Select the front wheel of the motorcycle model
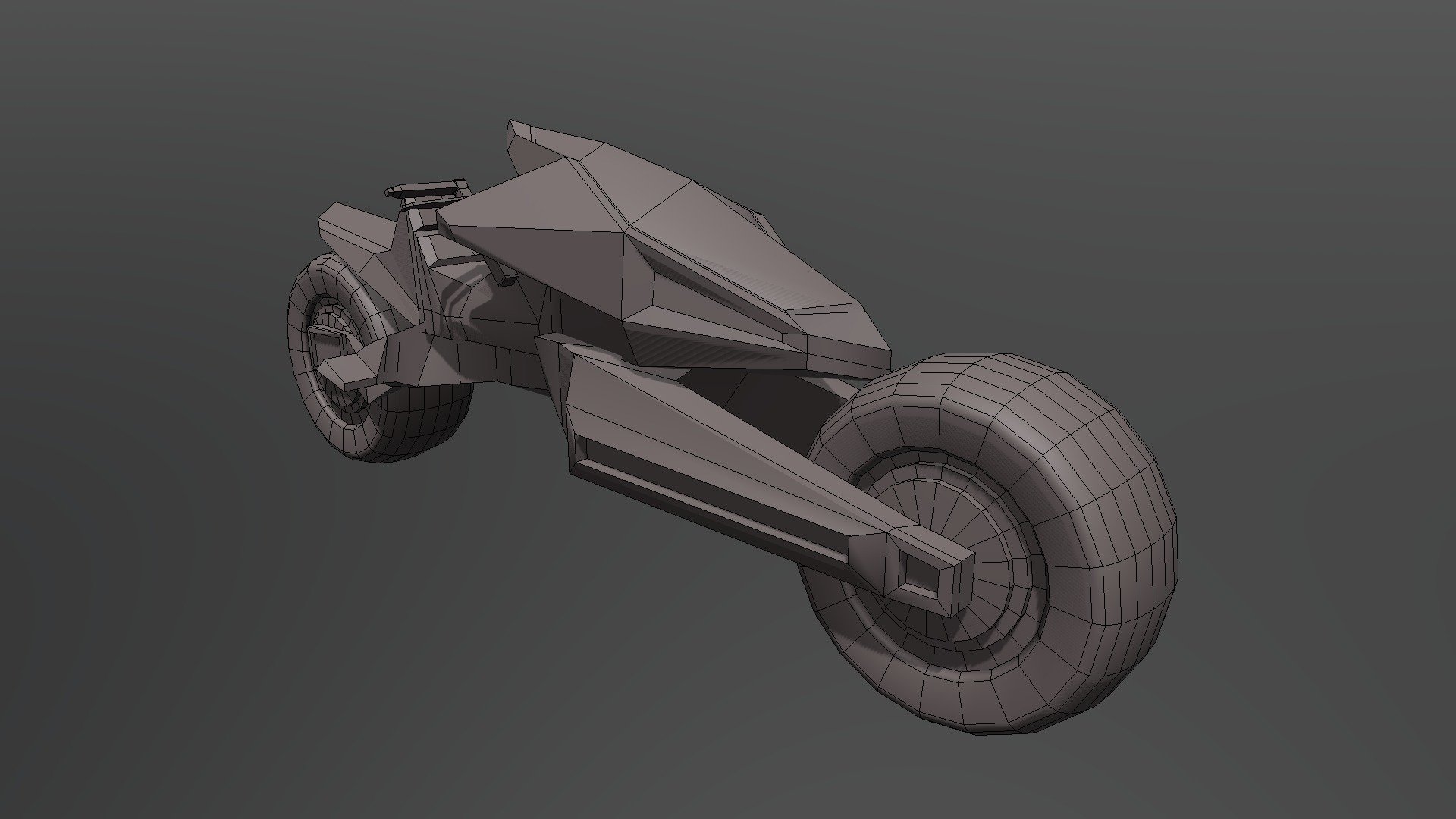Viewport: 1456px width, 819px height. [379, 356]
